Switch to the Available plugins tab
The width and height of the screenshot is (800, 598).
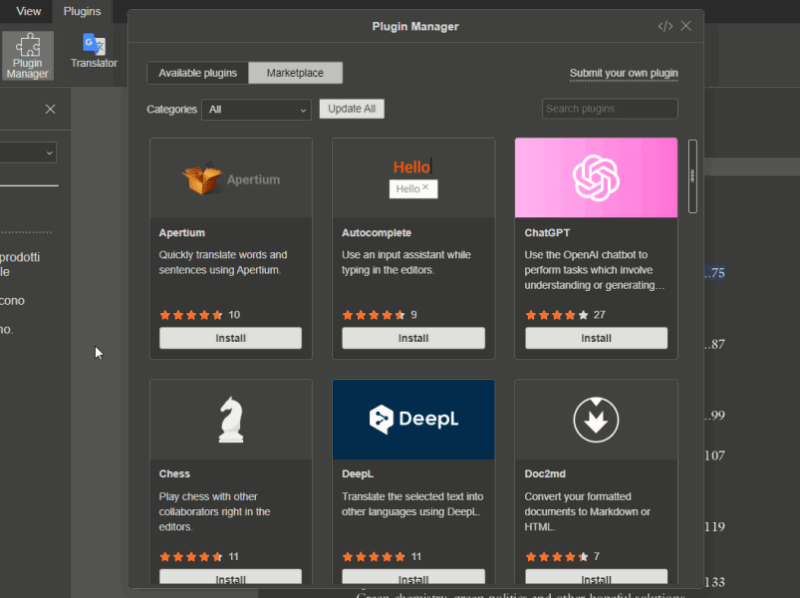195,72
